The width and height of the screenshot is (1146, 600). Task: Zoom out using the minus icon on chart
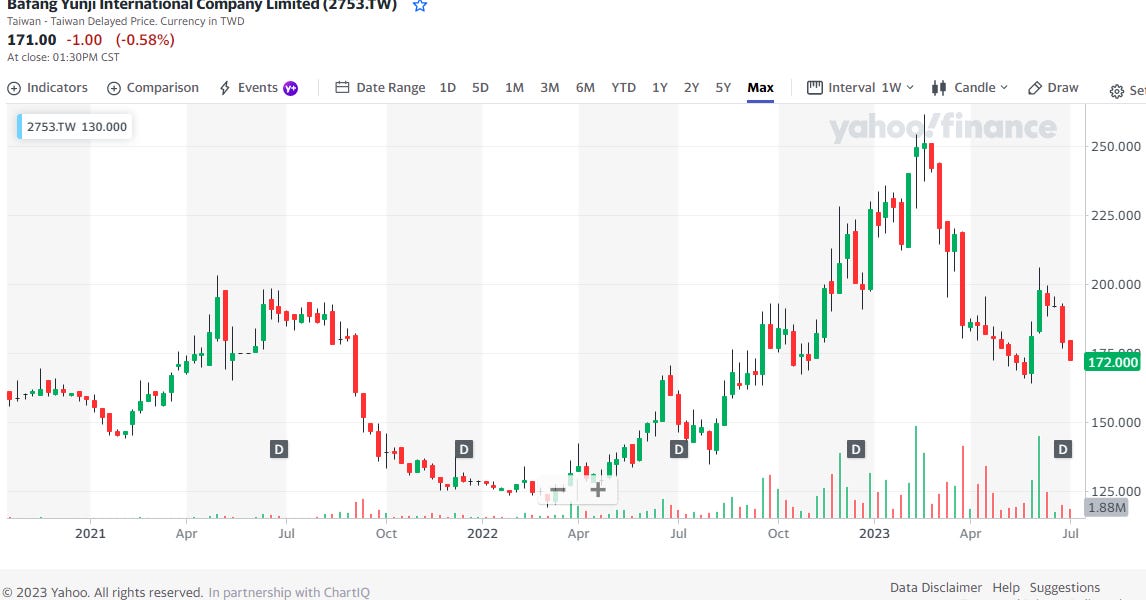tap(557, 489)
